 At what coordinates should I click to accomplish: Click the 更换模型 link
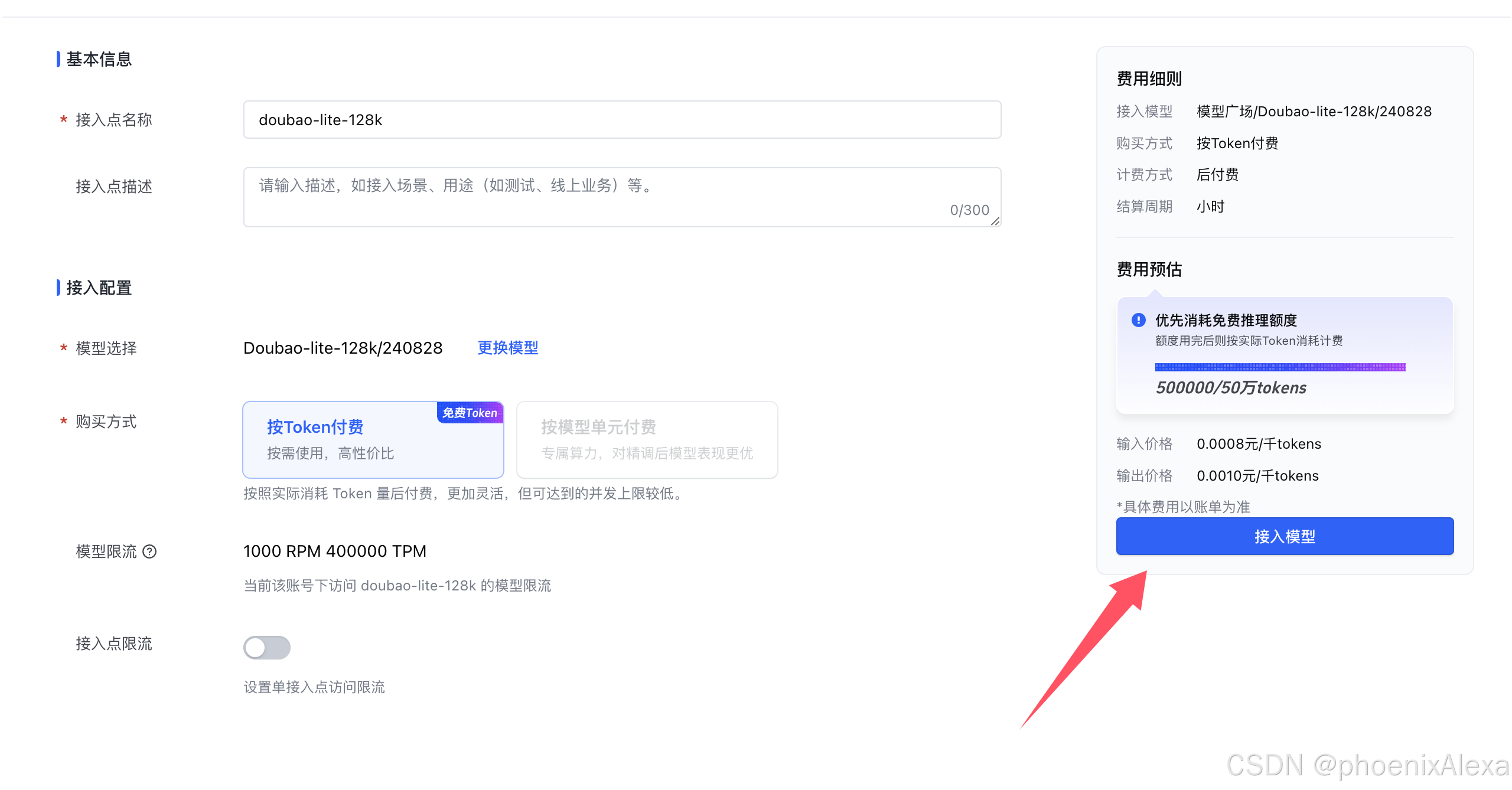507,348
